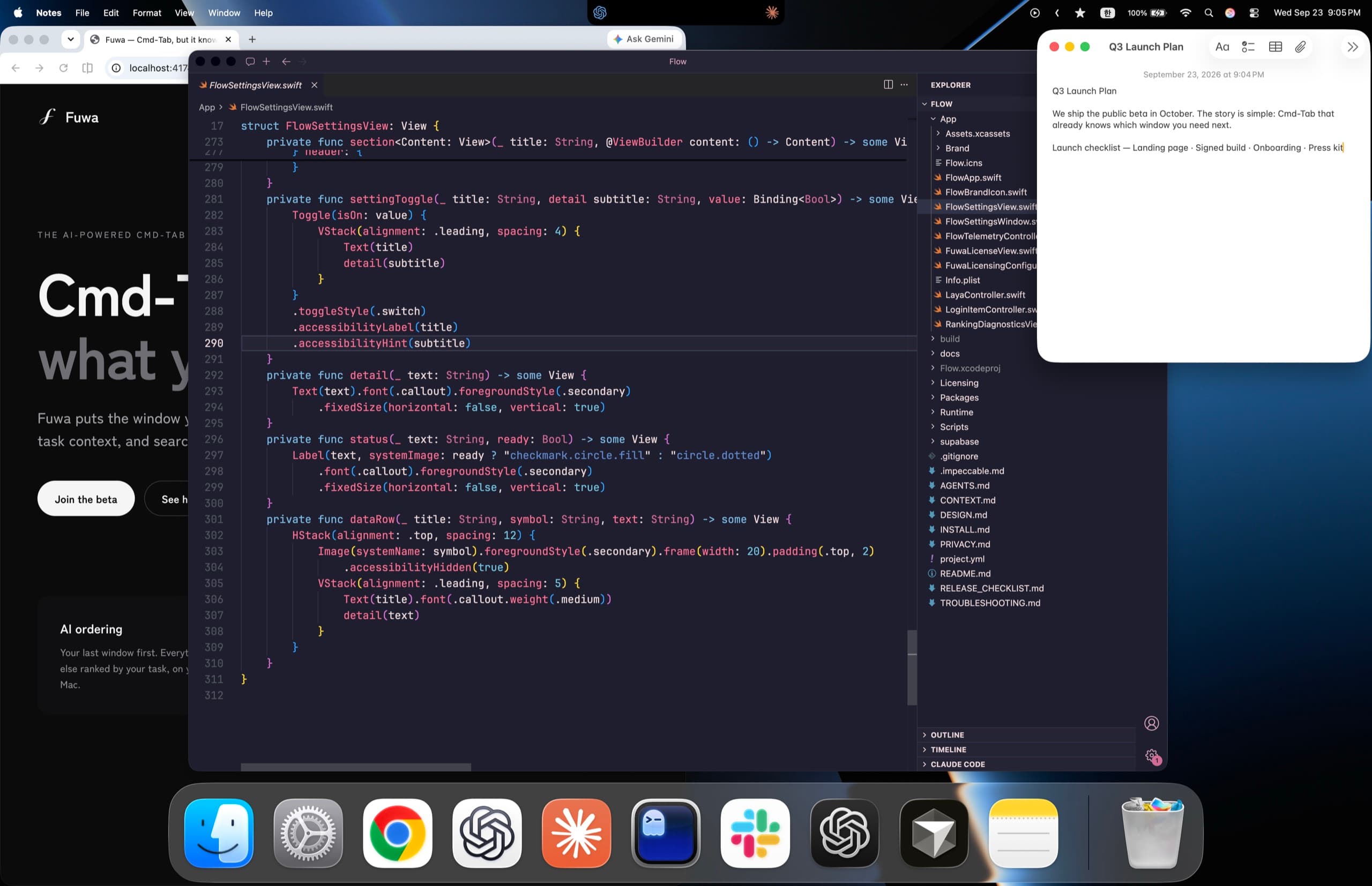Close the FlowSettingsView.swift editor tab
The height and width of the screenshot is (886, 1372).
[x=314, y=85]
